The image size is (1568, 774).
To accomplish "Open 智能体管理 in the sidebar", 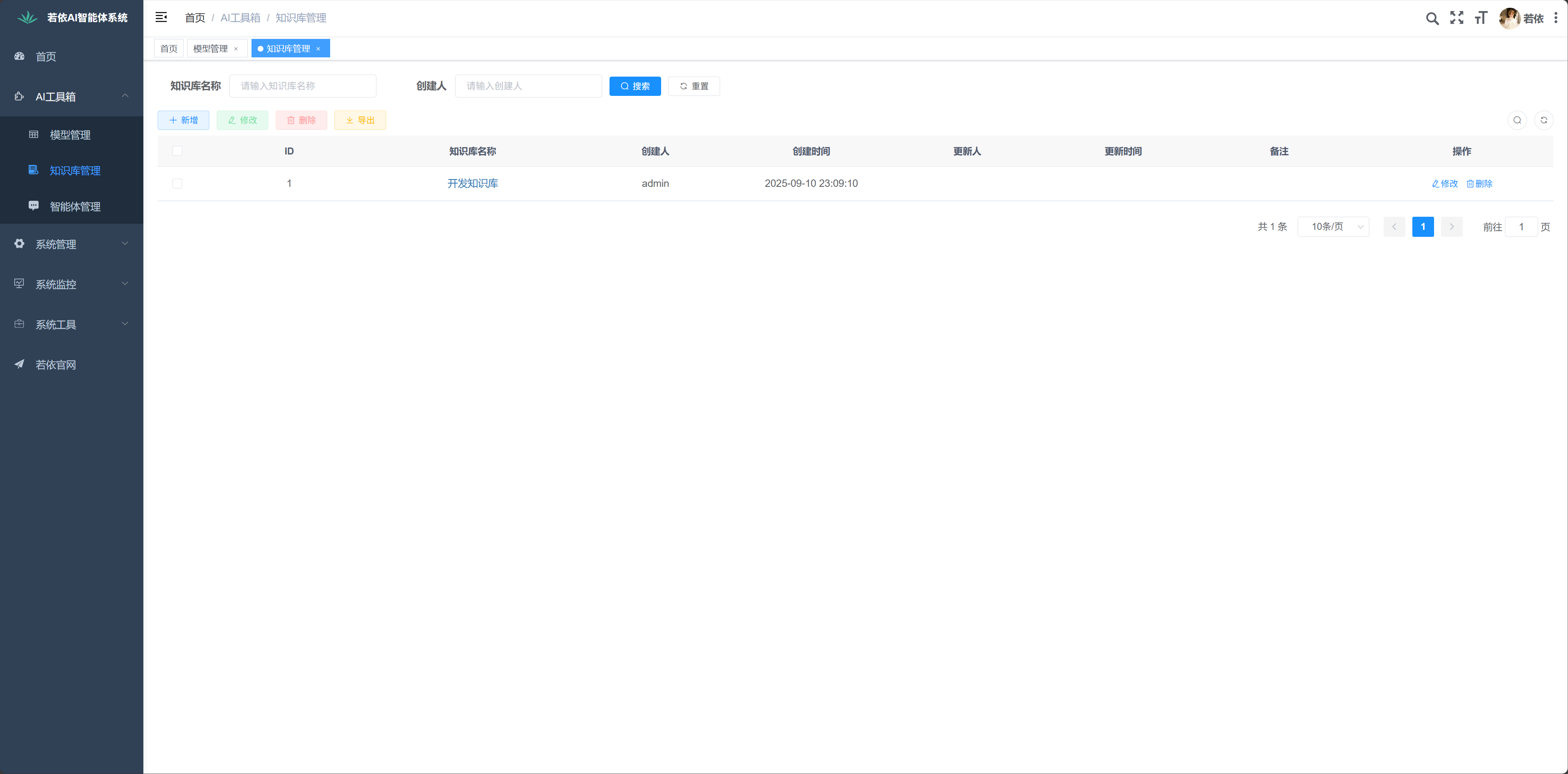I will click(75, 207).
